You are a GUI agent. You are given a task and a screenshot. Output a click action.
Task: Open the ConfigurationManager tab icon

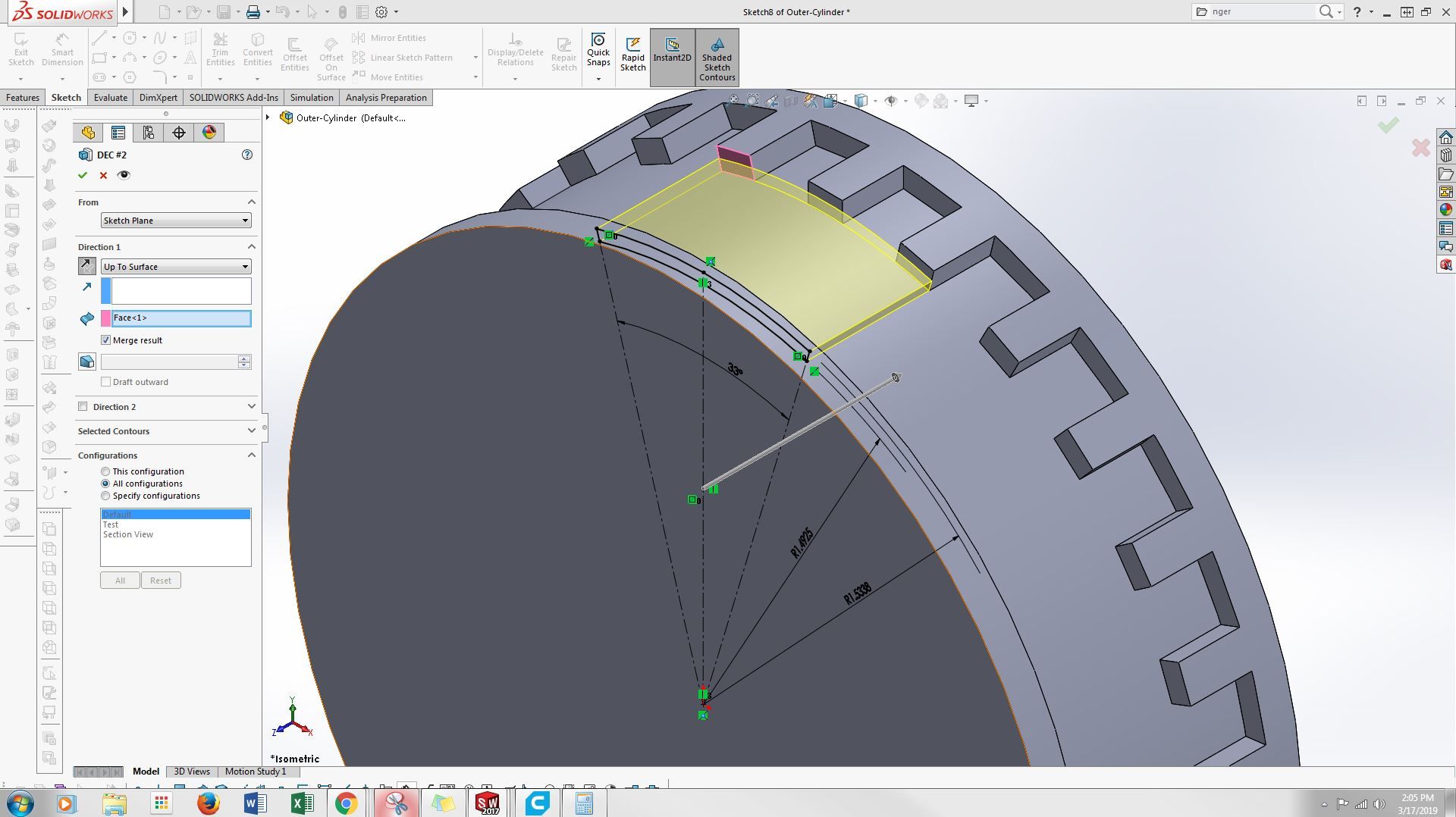(148, 133)
